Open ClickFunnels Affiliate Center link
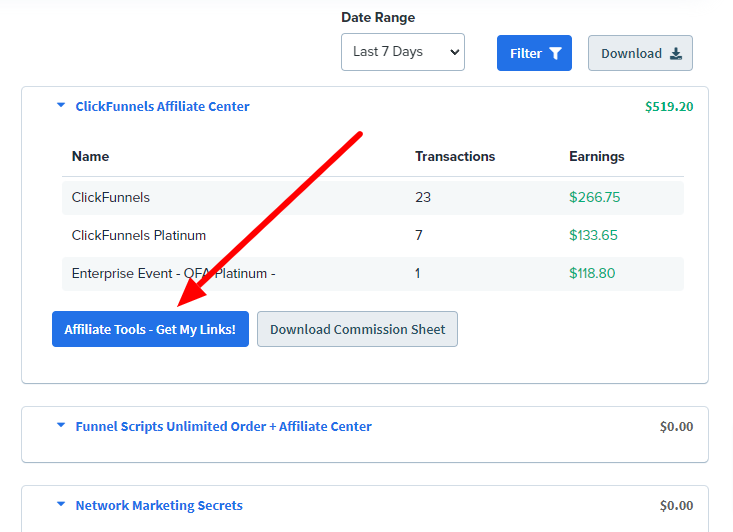Screen dimensions: 733x532 [162, 107]
